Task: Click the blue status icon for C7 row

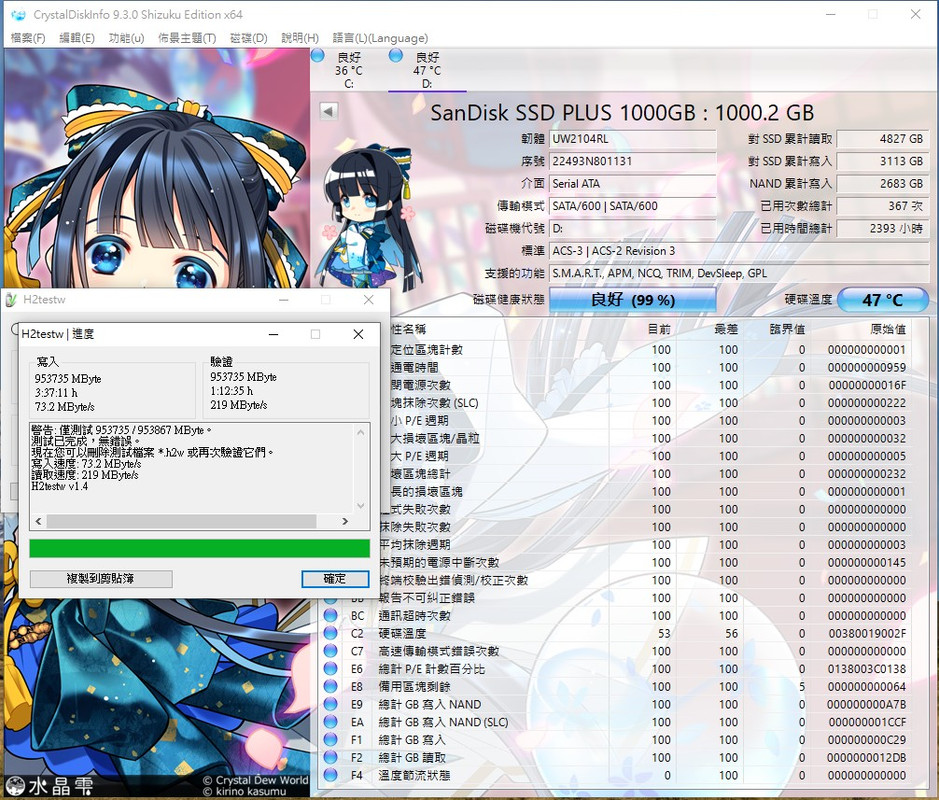Action: point(330,650)
